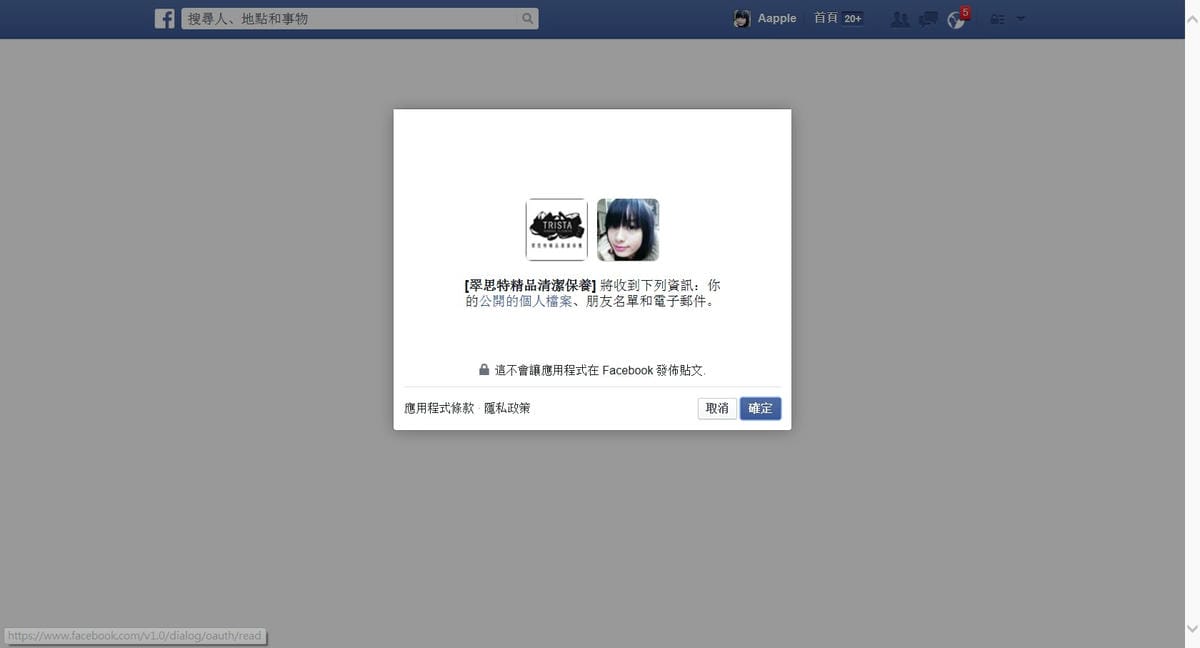Viewport: 1200px width, 648px height.
Task: Open Aapple profile avatar in the top bar
Action: 742,18
